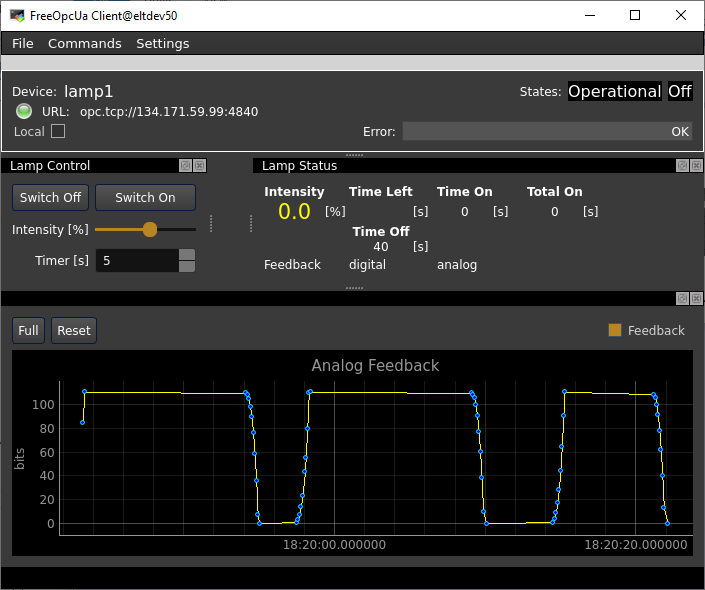Toggle the Feedback plot legend box
This screenshot has width=705, height=590.
pyautogui.click(x=615, y=330)
